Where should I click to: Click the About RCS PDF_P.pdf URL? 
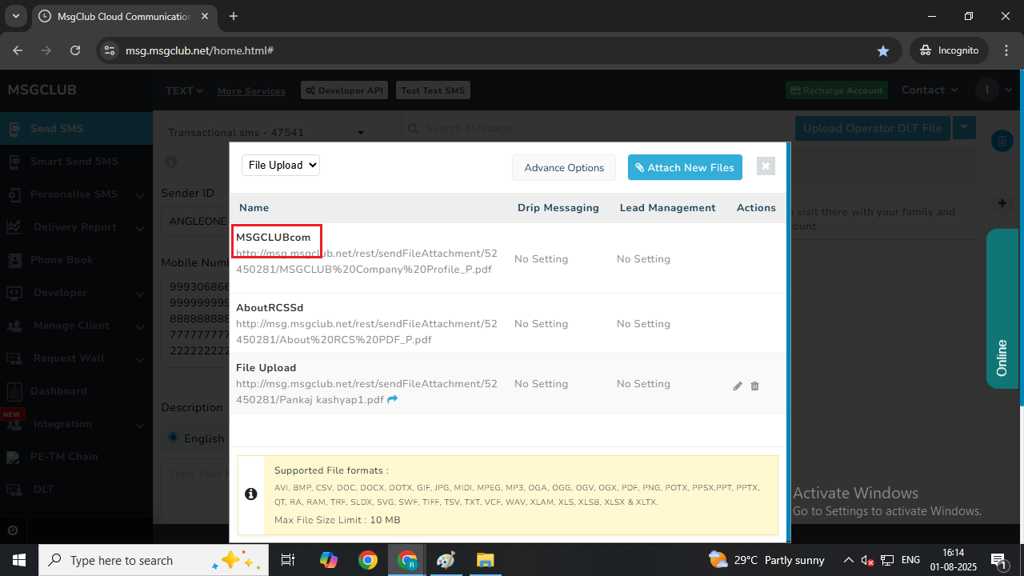click(x=366, y=332)
